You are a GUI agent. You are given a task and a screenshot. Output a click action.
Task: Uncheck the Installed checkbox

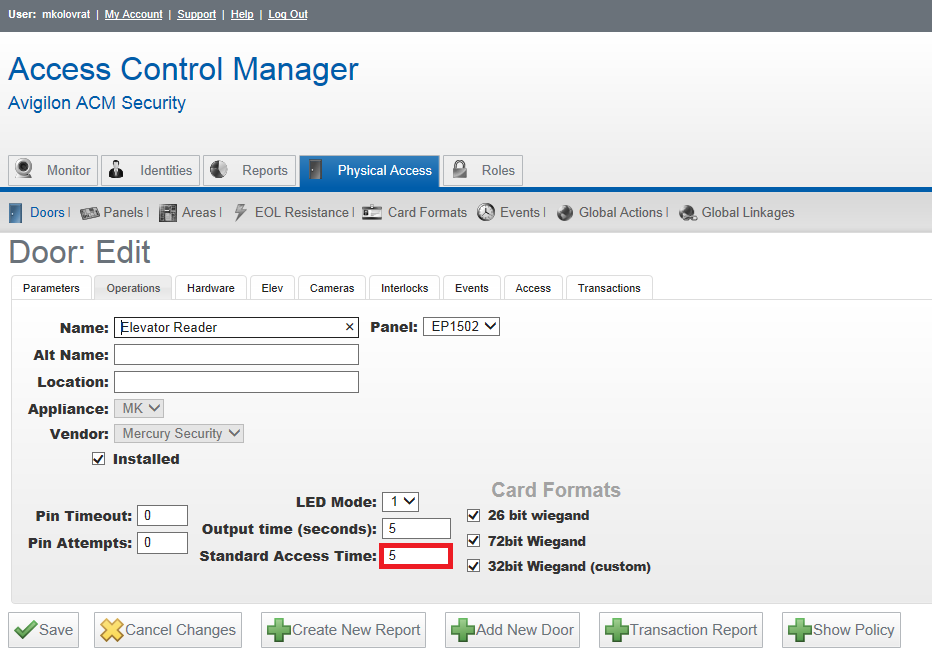coord(98,459)
